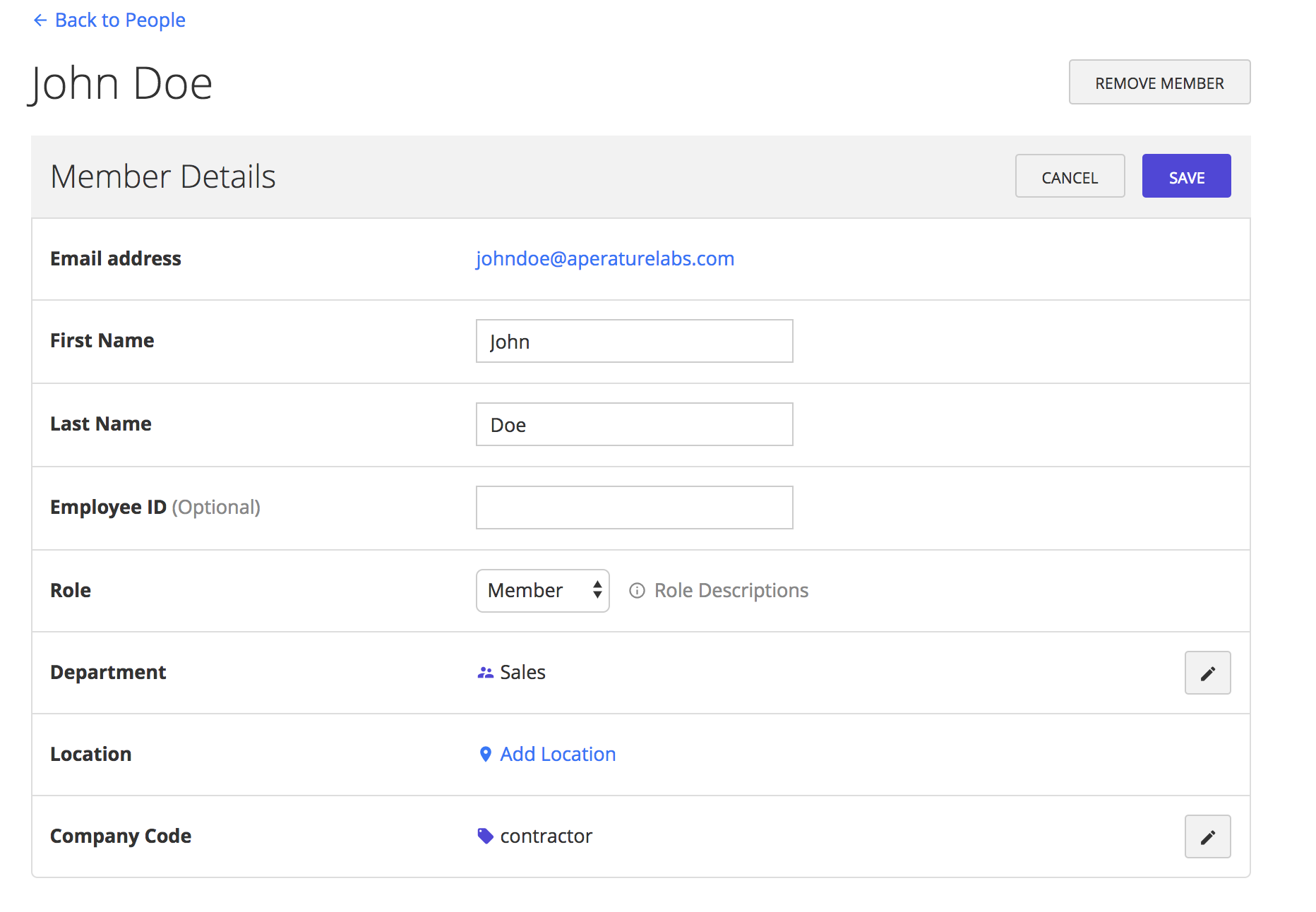Click the Department edit pencil icon
Image resolution: width=1316 pixels, height=912 pixels.
1207,673
